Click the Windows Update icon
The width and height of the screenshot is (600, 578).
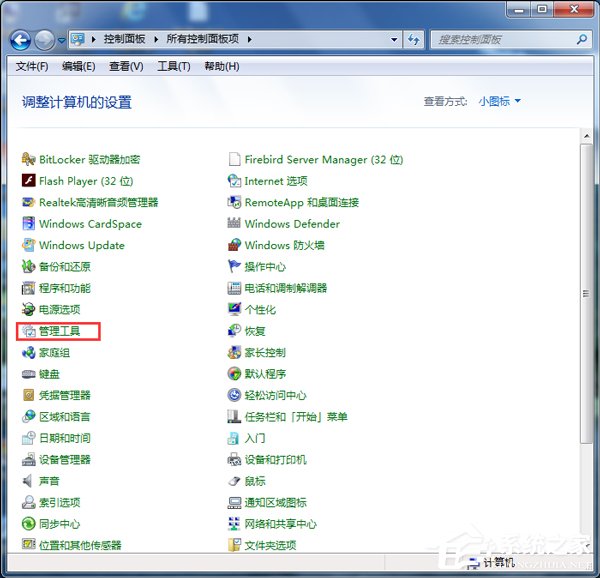tap(29, 245)
